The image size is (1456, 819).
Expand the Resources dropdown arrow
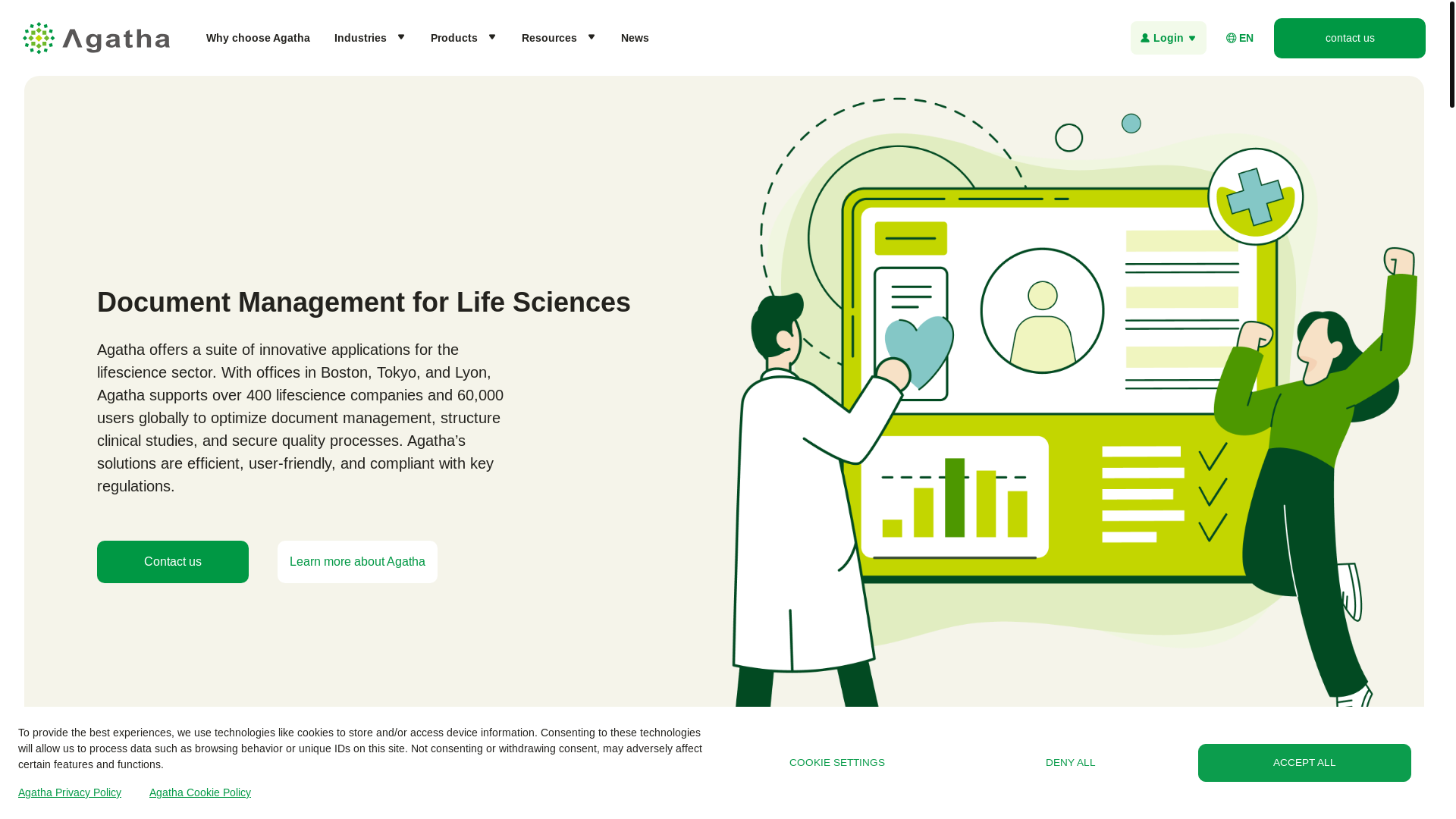[591, 37]
